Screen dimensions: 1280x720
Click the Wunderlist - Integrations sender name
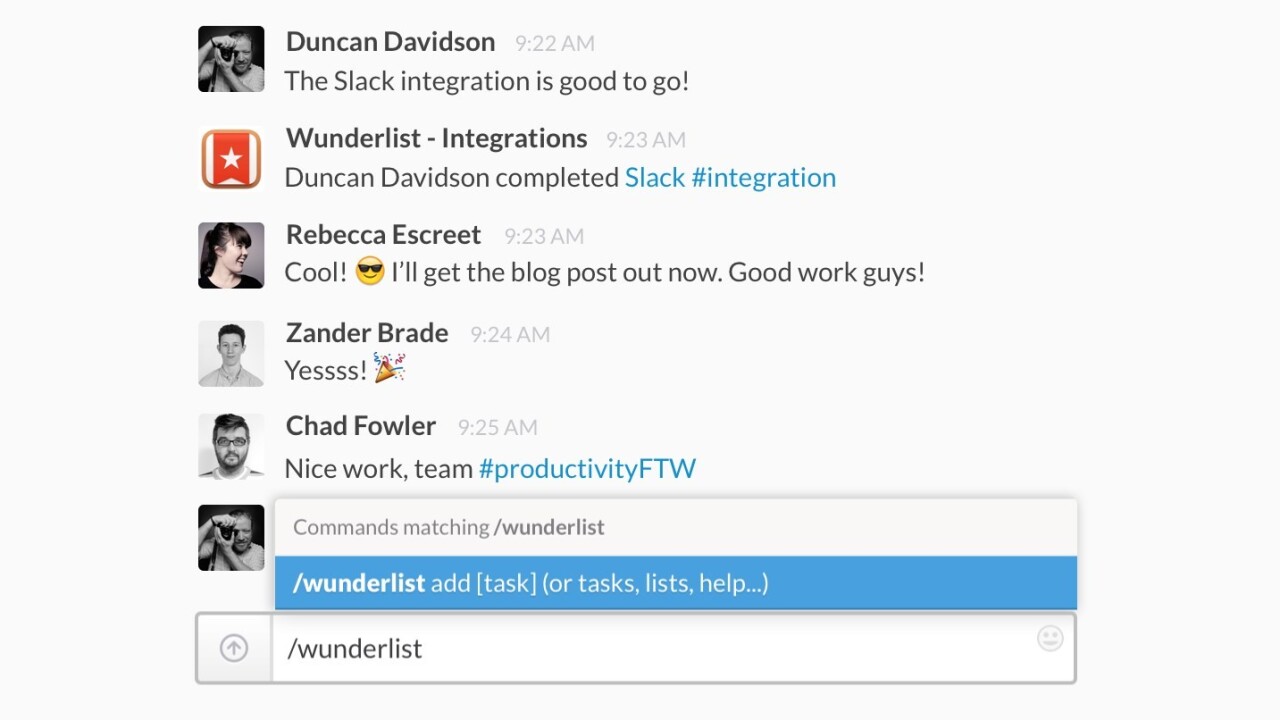[x=436, y=138]
